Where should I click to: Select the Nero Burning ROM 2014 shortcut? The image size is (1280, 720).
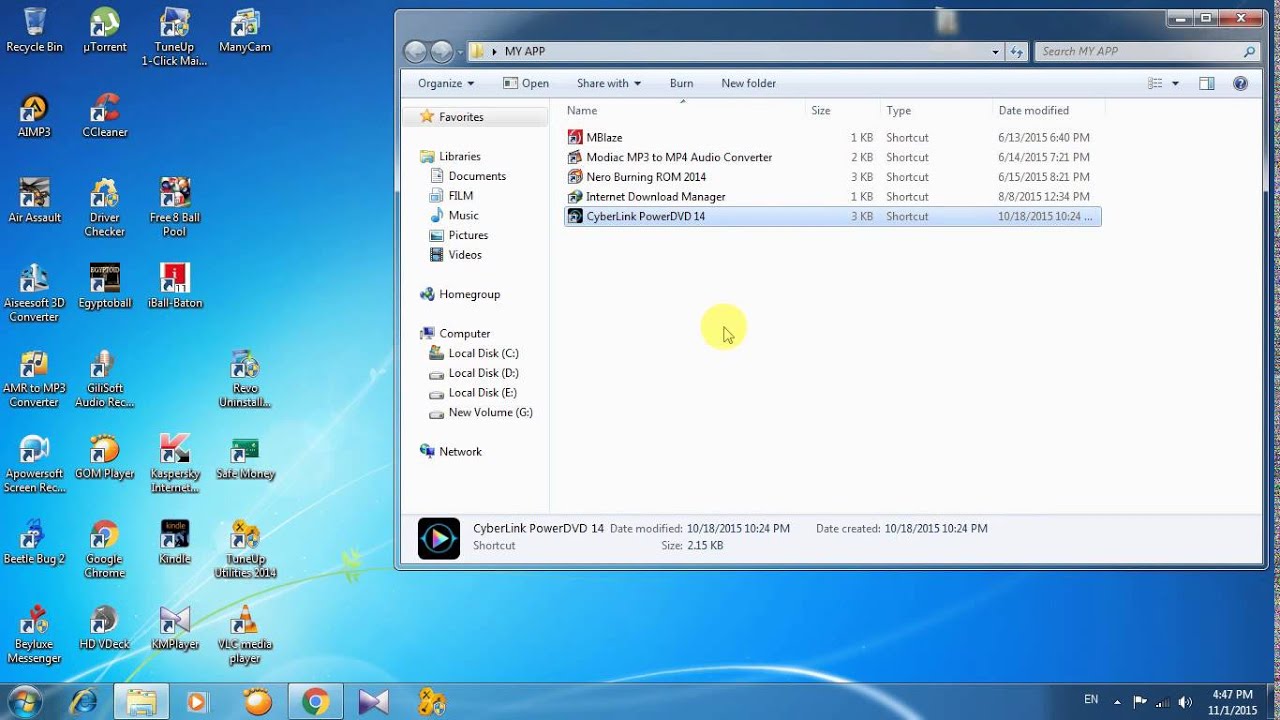pyautogui.click(x=832, y=177)
